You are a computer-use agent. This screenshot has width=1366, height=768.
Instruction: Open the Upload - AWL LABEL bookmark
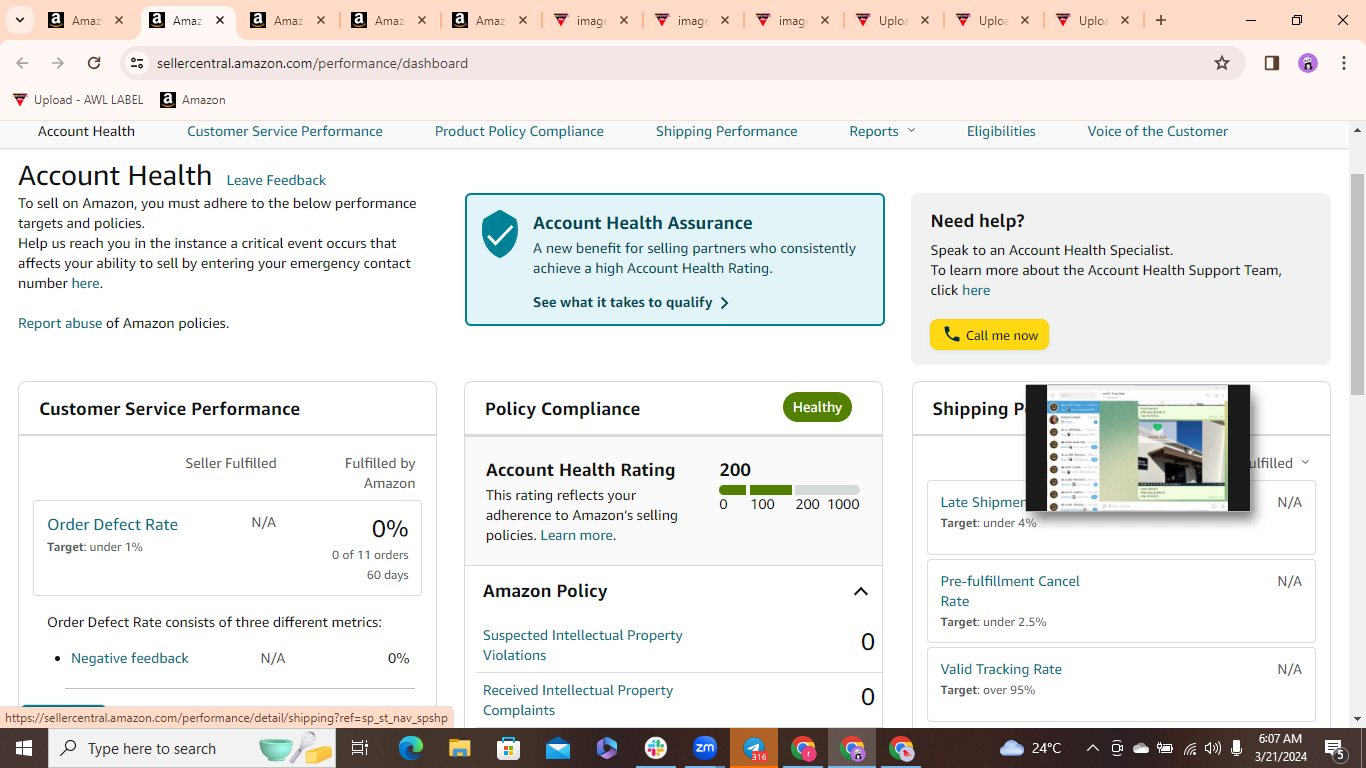point(78,100)
